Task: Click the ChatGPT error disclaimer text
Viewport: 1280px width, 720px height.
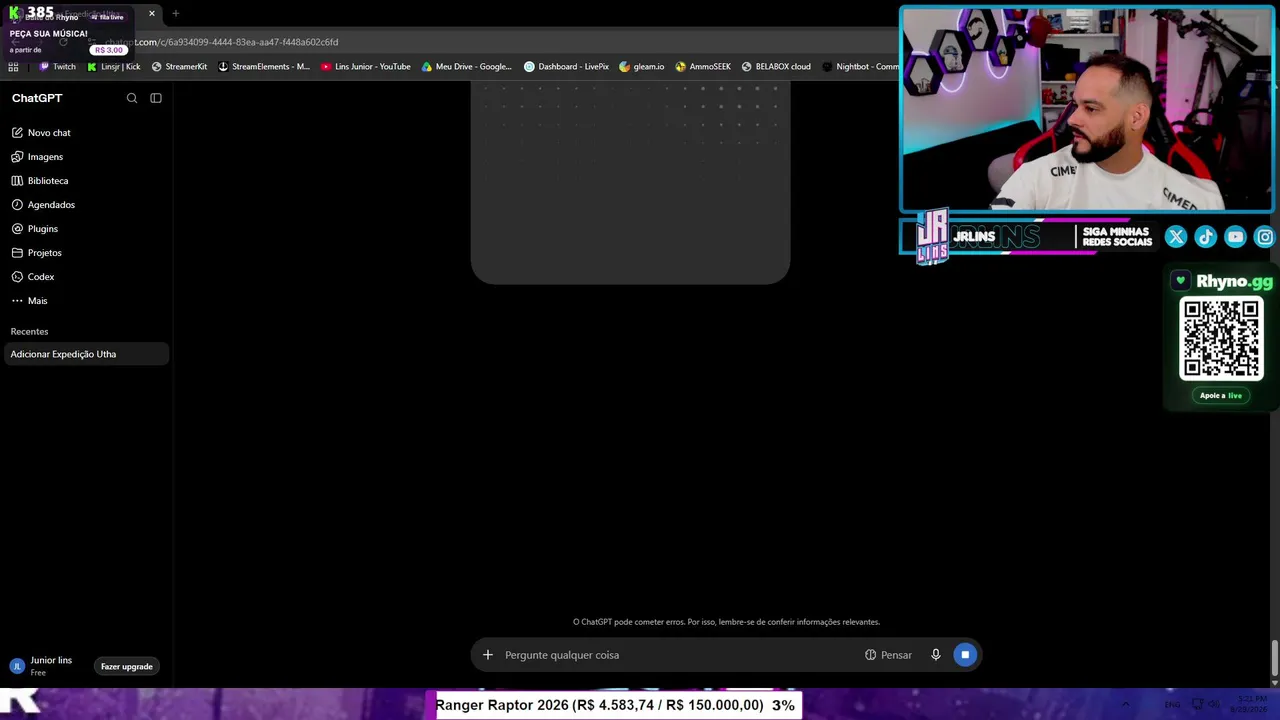Action: pos(726,622)
